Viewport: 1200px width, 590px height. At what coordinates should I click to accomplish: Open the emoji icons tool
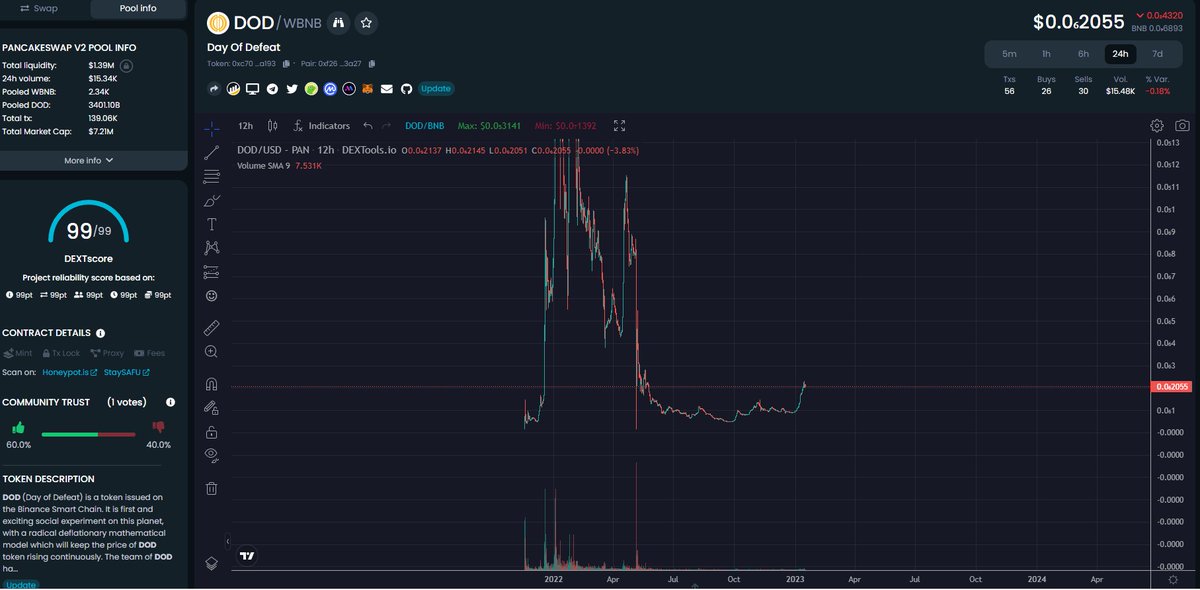pyautogui.click(x=211, y=296)
